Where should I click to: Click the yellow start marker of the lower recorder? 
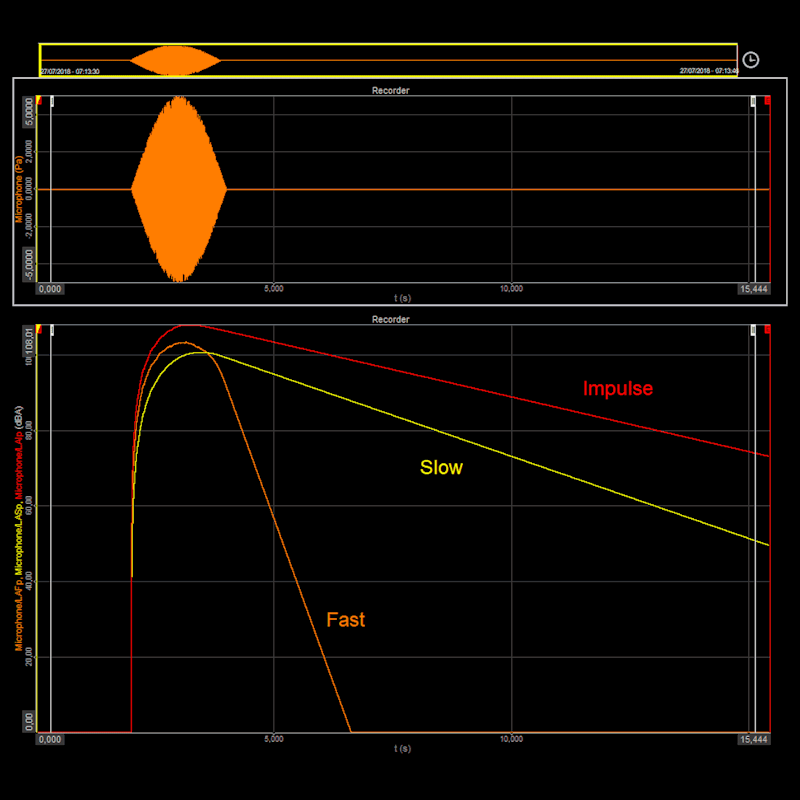(x=39, y=330)
